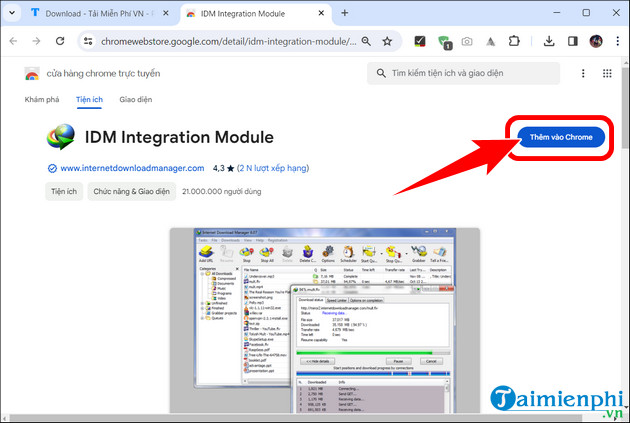Open the profile avatar menu
Viewport: 630px width, 423px height.
[x=596, y=41]
